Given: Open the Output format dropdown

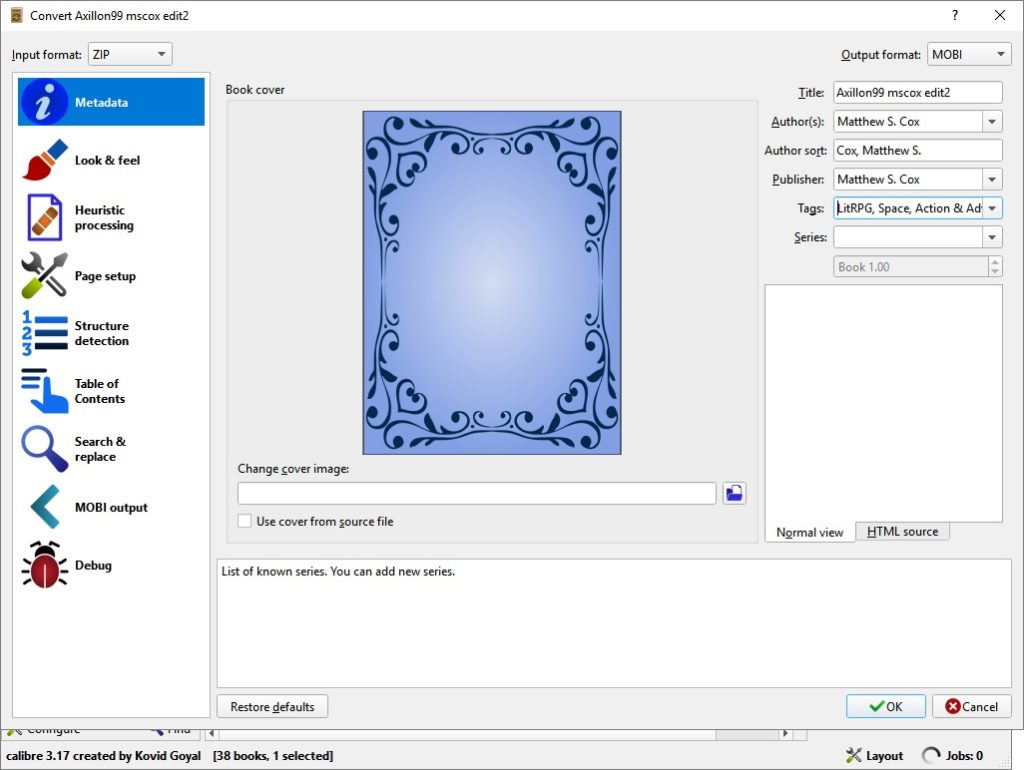Looking at the screenshot, I should [969, 55].
